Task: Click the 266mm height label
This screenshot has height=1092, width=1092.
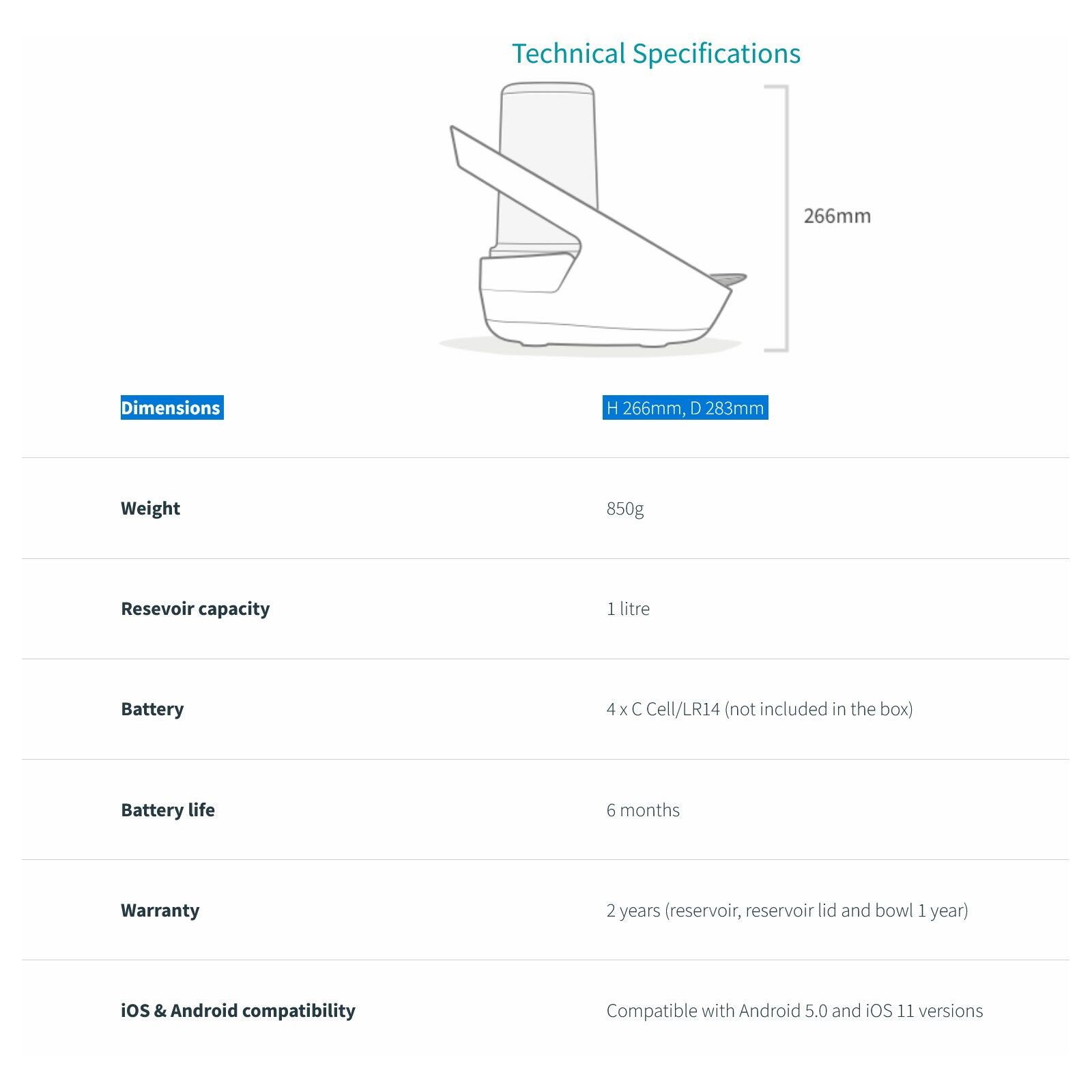Action: pos(837,216)
